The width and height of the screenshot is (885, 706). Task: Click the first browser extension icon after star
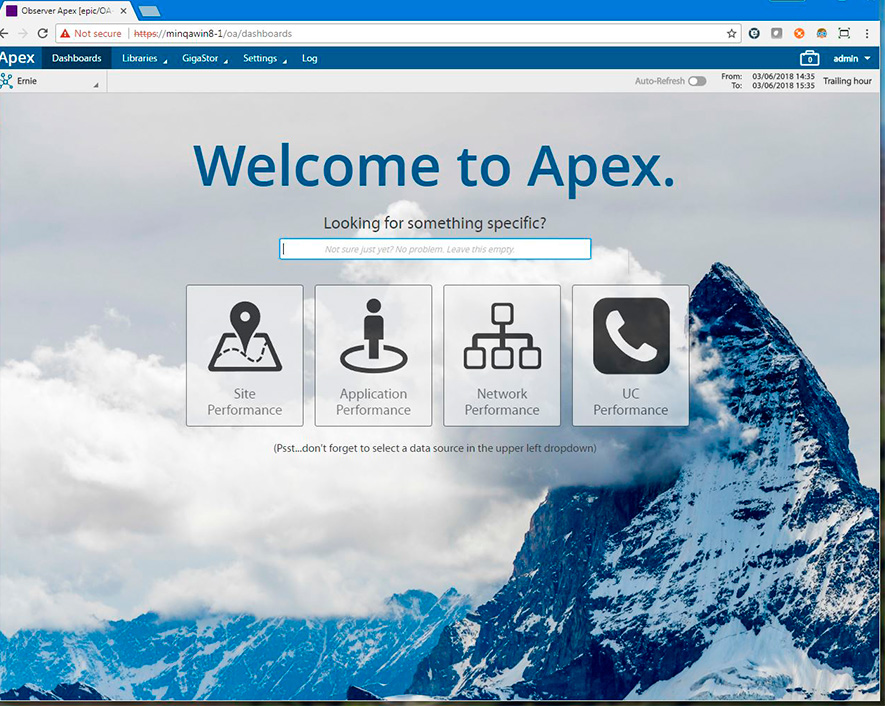754,33
